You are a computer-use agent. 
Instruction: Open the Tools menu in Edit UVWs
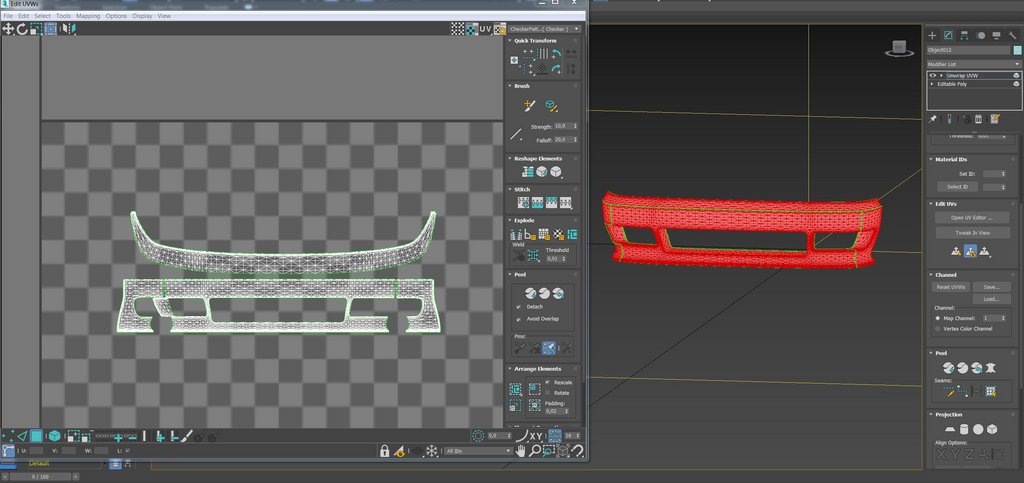[63, 16]
